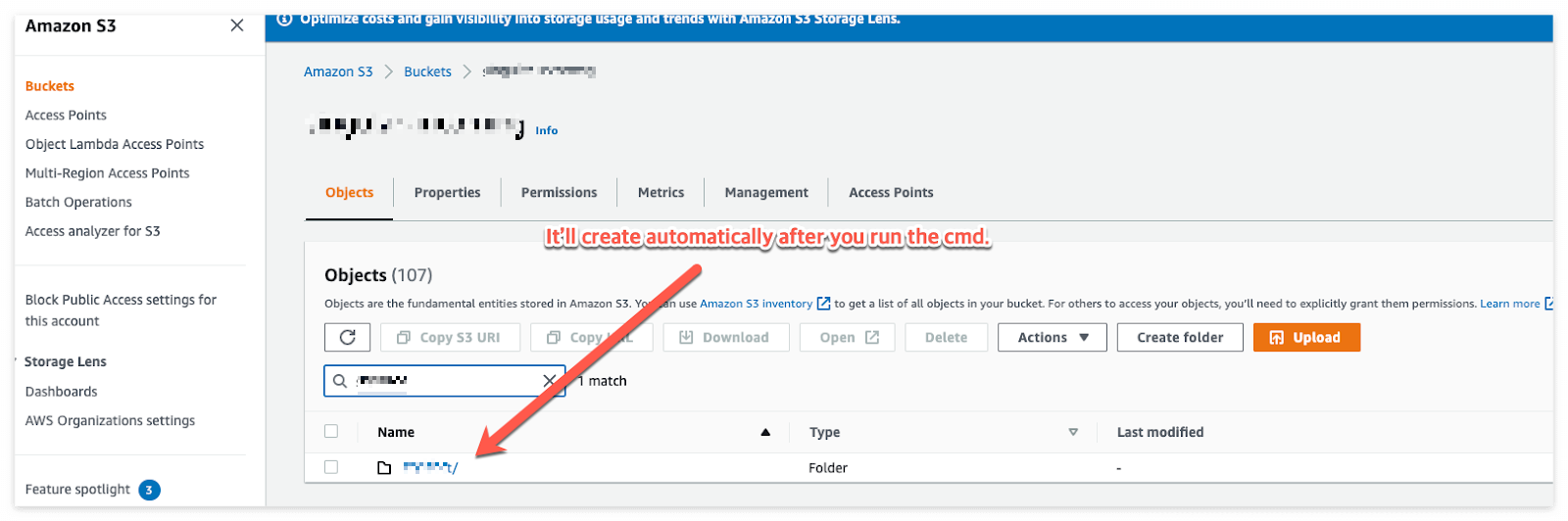Click the refresh objects icon button
Screen dimensions: 1568x521
347,337
